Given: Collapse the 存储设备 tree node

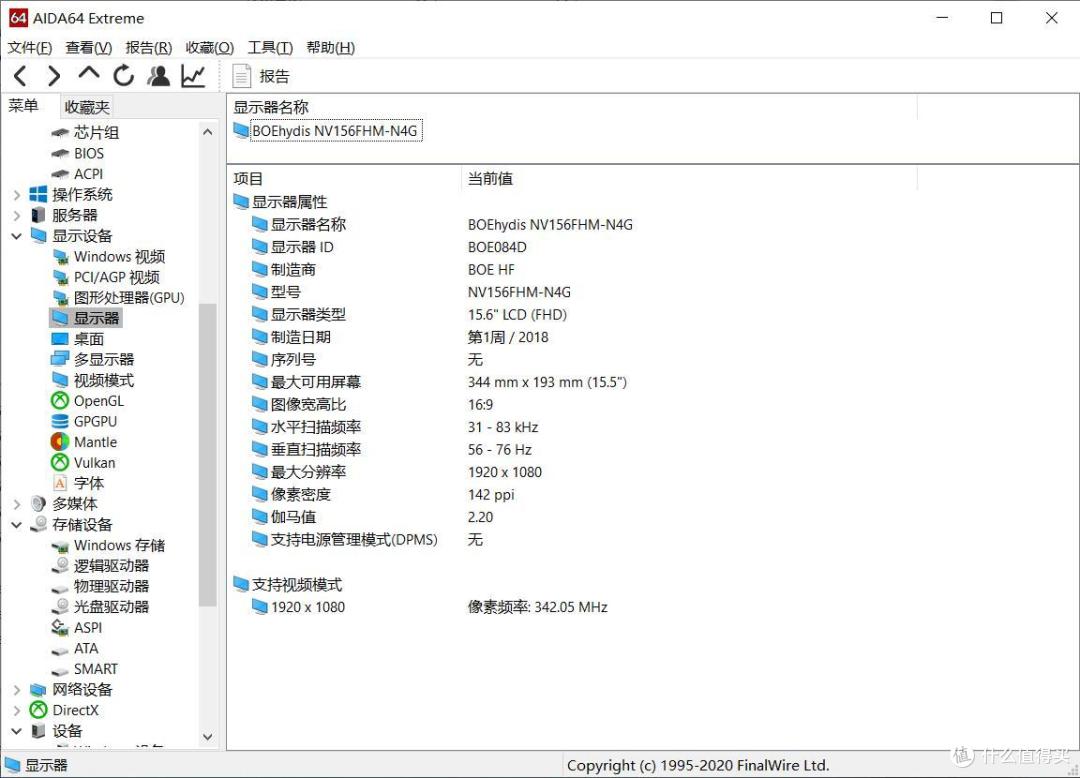Looking at the screenshot, I should pos(17,525).
